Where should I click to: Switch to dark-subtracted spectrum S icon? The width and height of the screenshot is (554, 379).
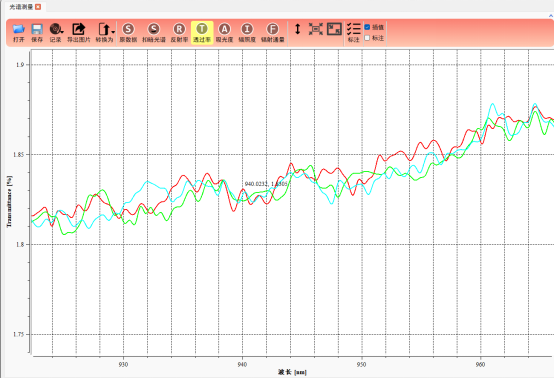[x=154, y=32]
